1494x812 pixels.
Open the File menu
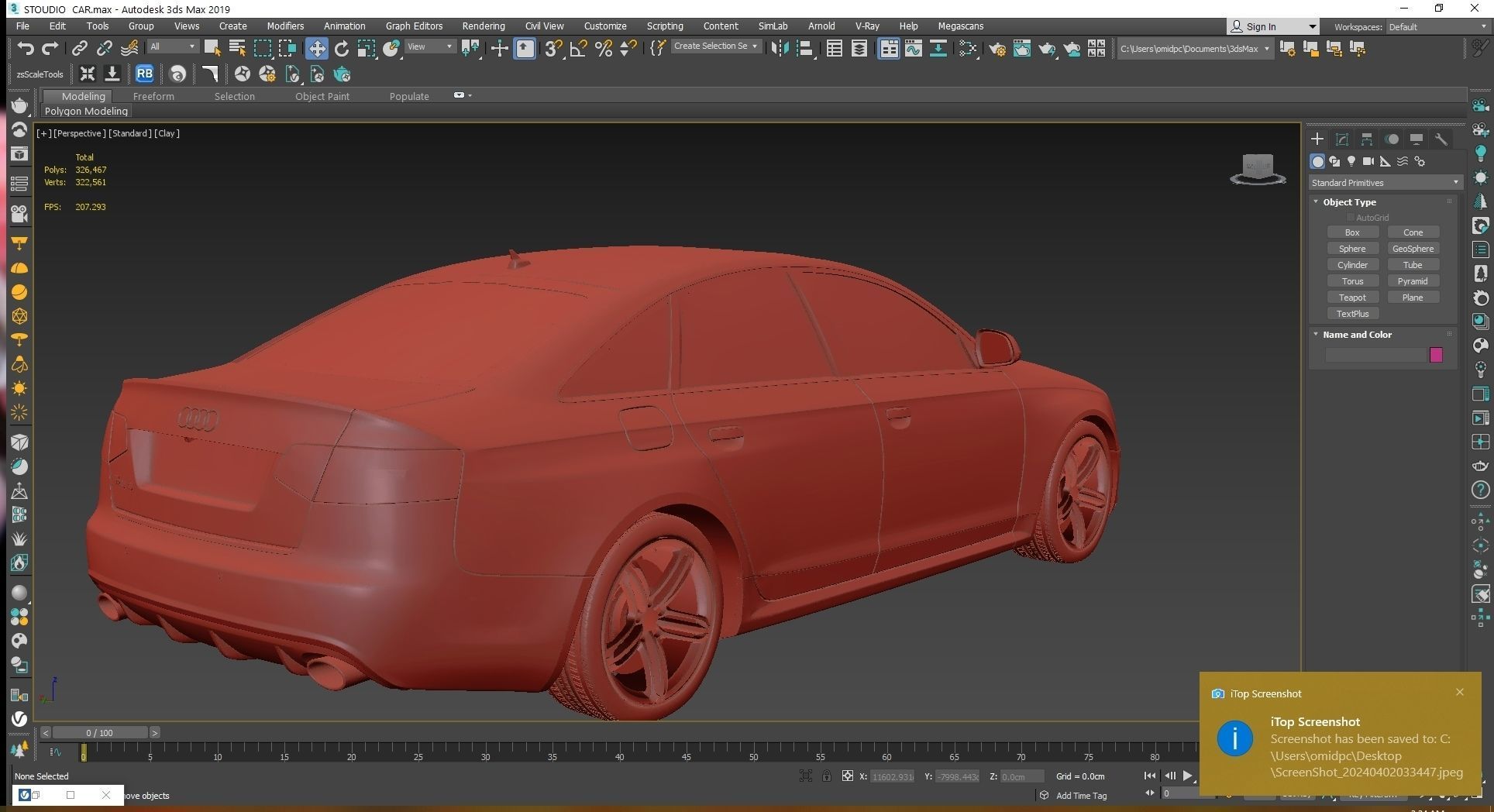pos(23,26)
